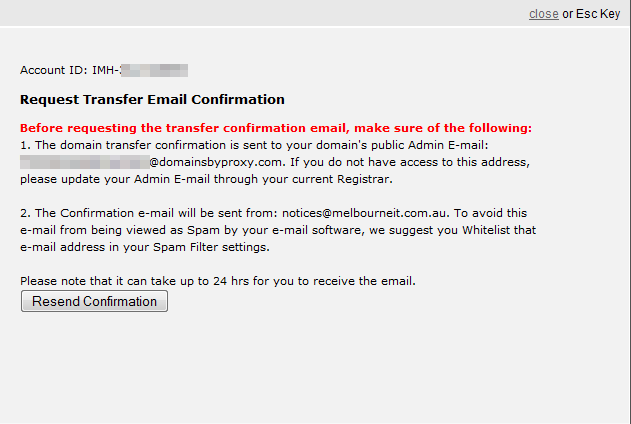The image size is (631, 424).
Task: Click the close link
Action: click(543, 14)
